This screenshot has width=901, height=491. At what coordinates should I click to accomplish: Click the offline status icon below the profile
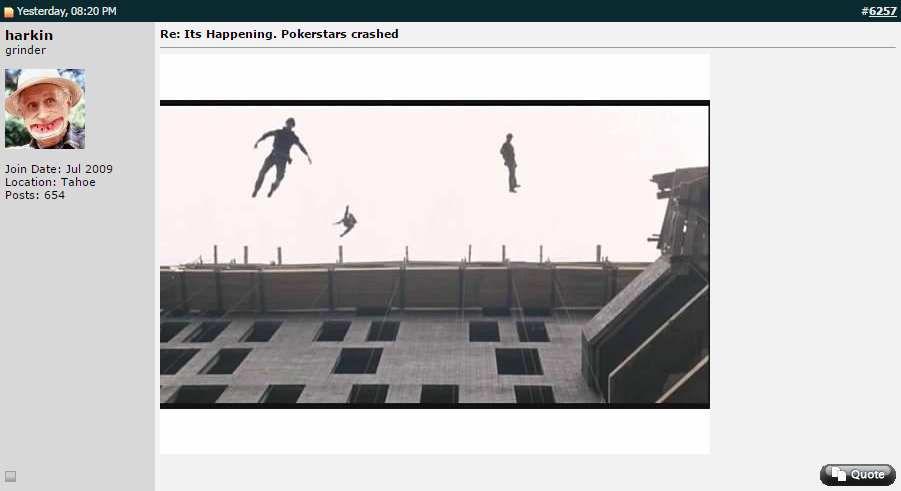(x=10, y=476)
